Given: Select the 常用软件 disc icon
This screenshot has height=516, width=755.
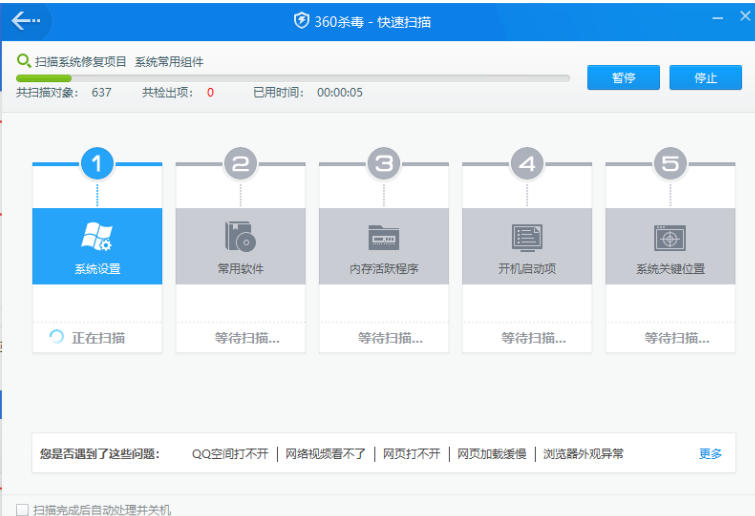Looking at the screenshot, I should coord(240,237).
